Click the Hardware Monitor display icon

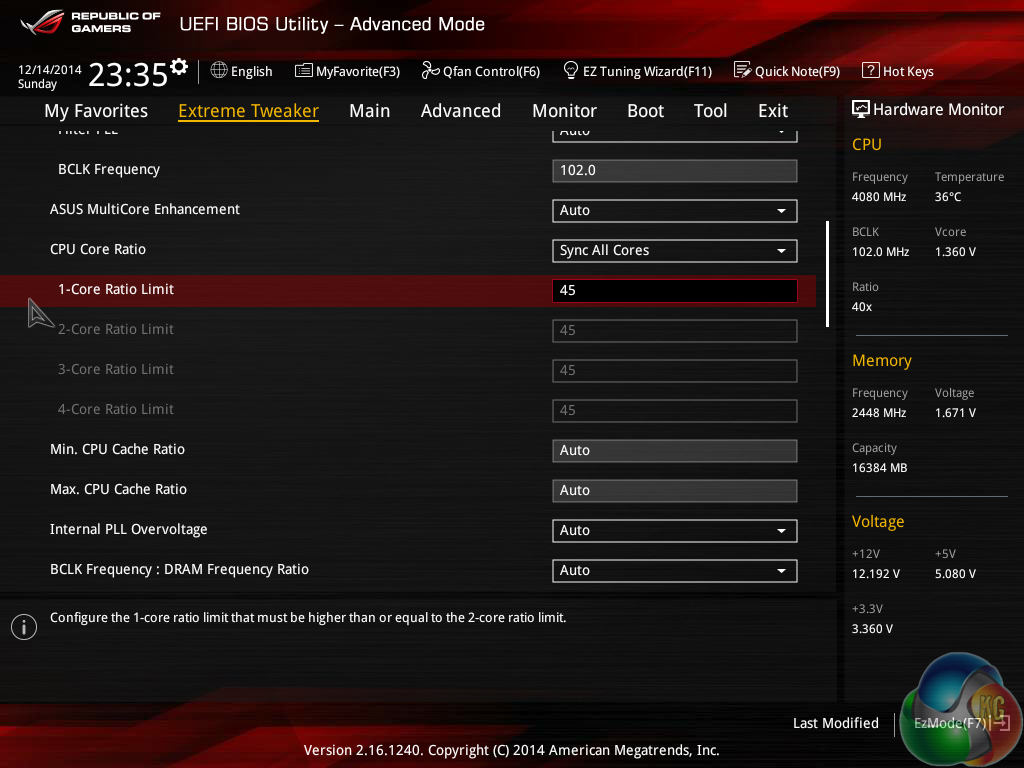(x=861, y=109)
